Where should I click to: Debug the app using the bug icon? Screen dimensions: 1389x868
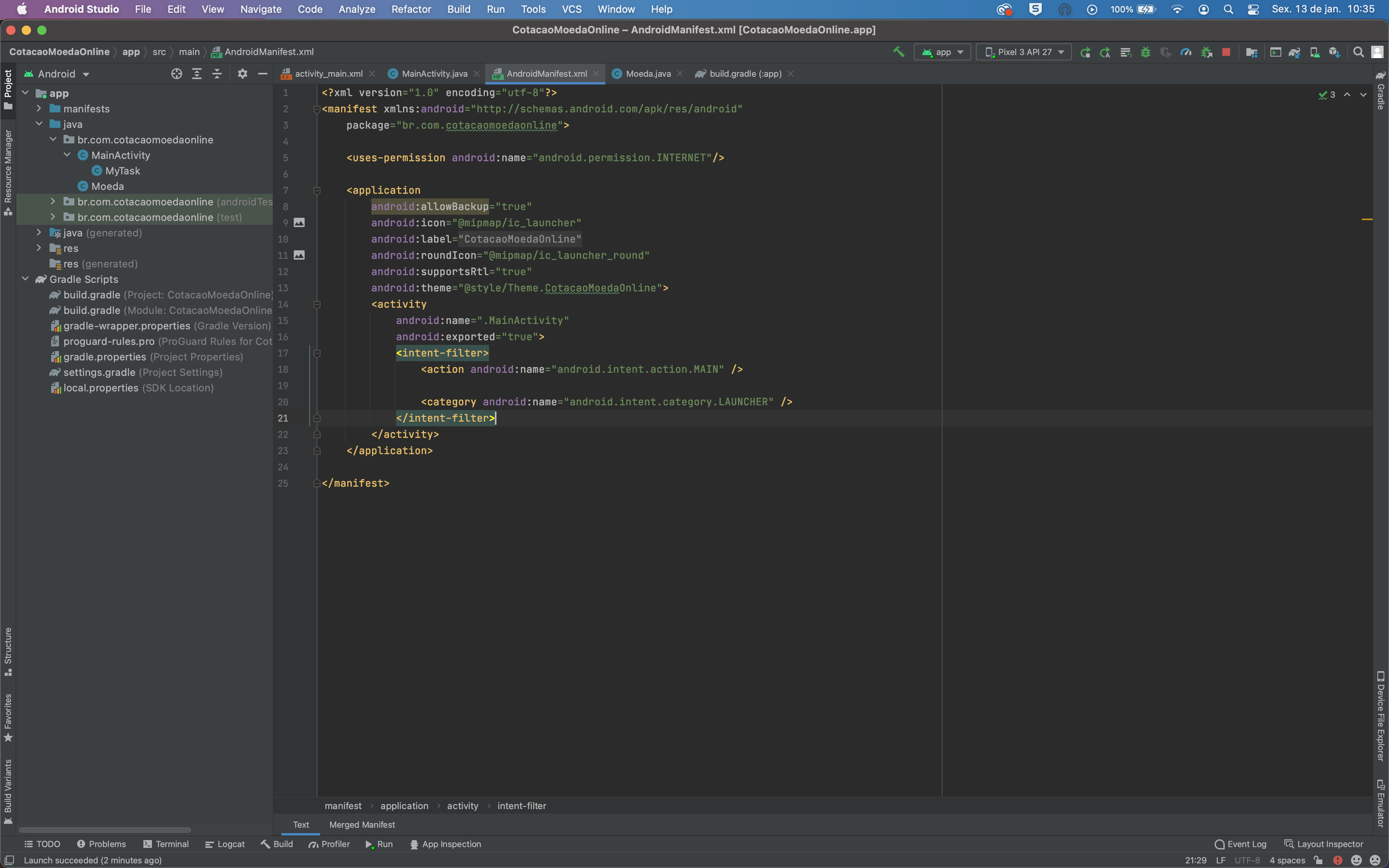pos(1146,52)
